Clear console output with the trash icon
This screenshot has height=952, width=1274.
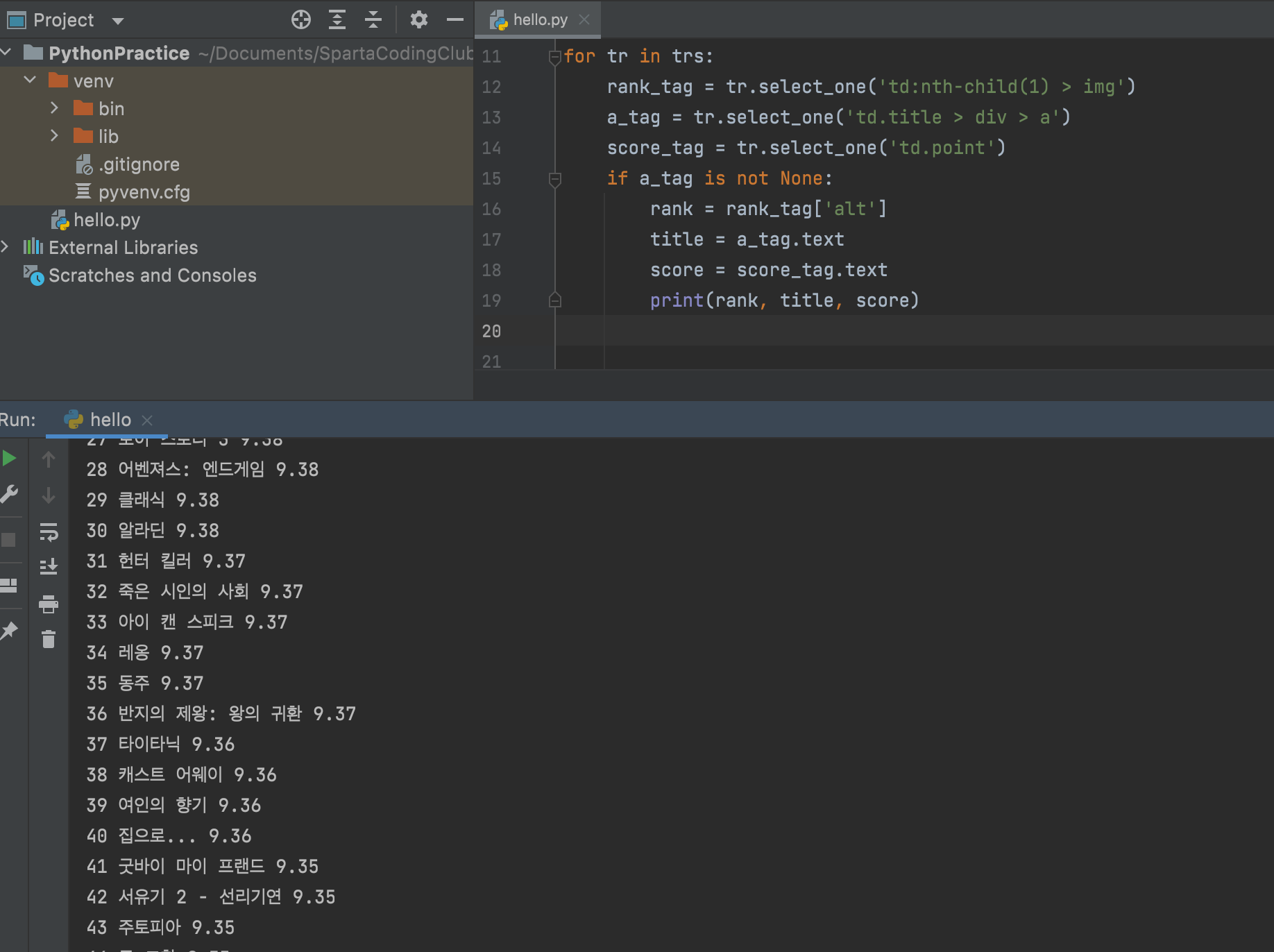tap(49, 639)
